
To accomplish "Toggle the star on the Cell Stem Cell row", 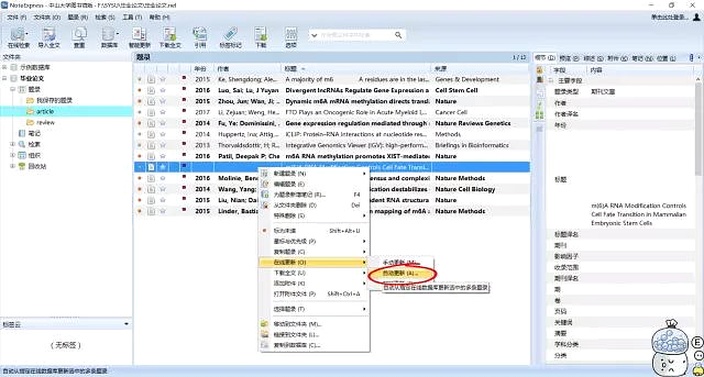I will pyautogui.click(x=163, y=90).
